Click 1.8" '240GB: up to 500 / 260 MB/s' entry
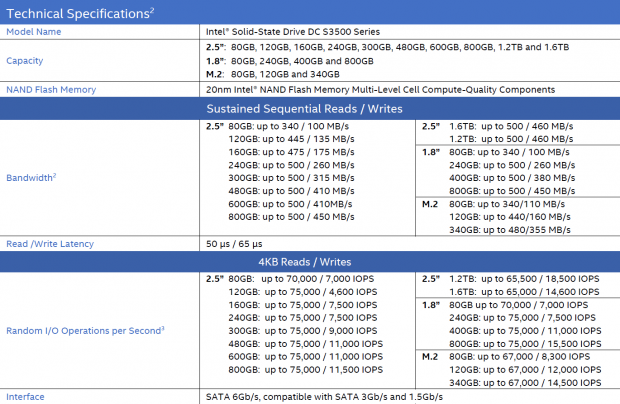The image size is (620, 404). click(512, 165)
